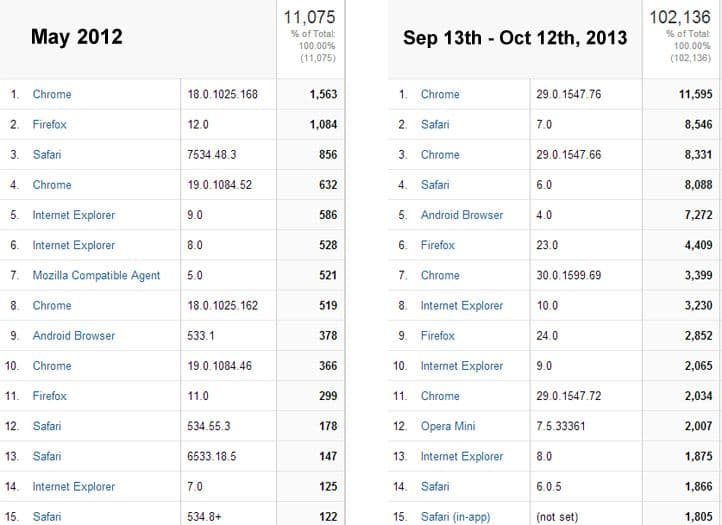Select Android Browser link with version 4.0

461,215
